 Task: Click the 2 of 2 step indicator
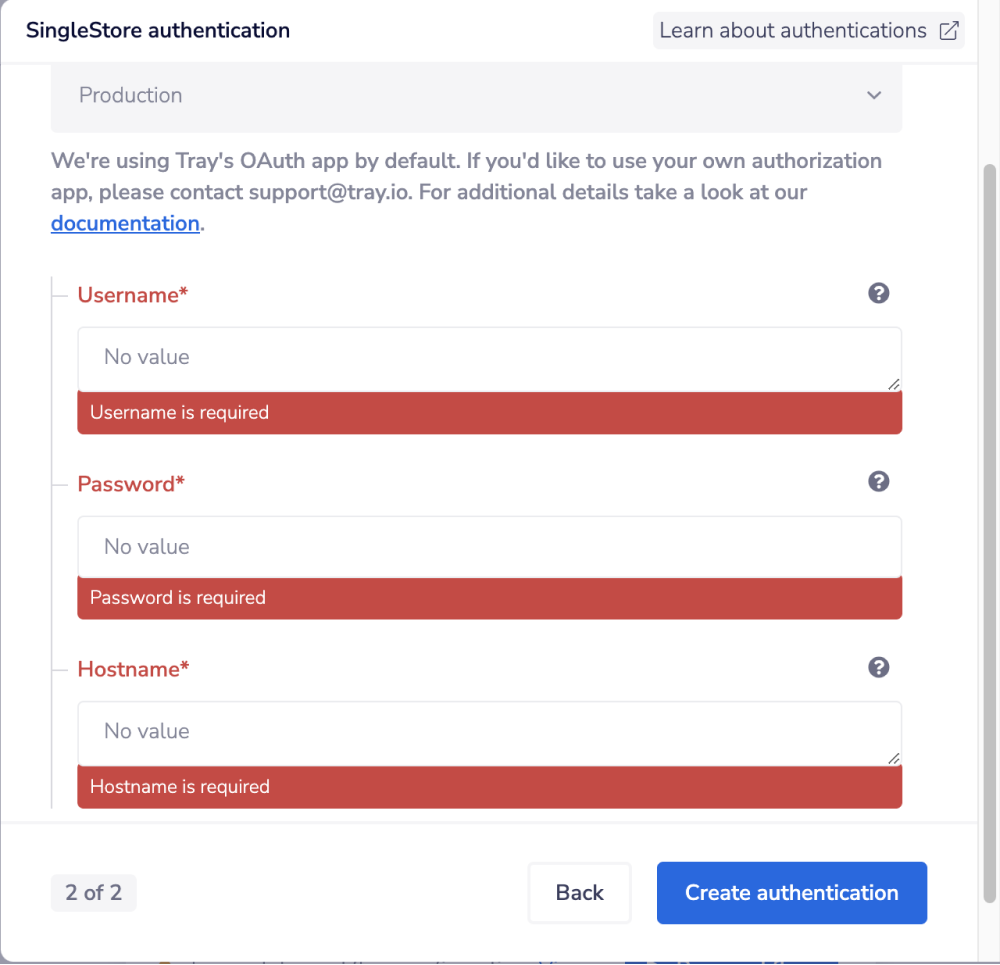(x=93, y=893)
